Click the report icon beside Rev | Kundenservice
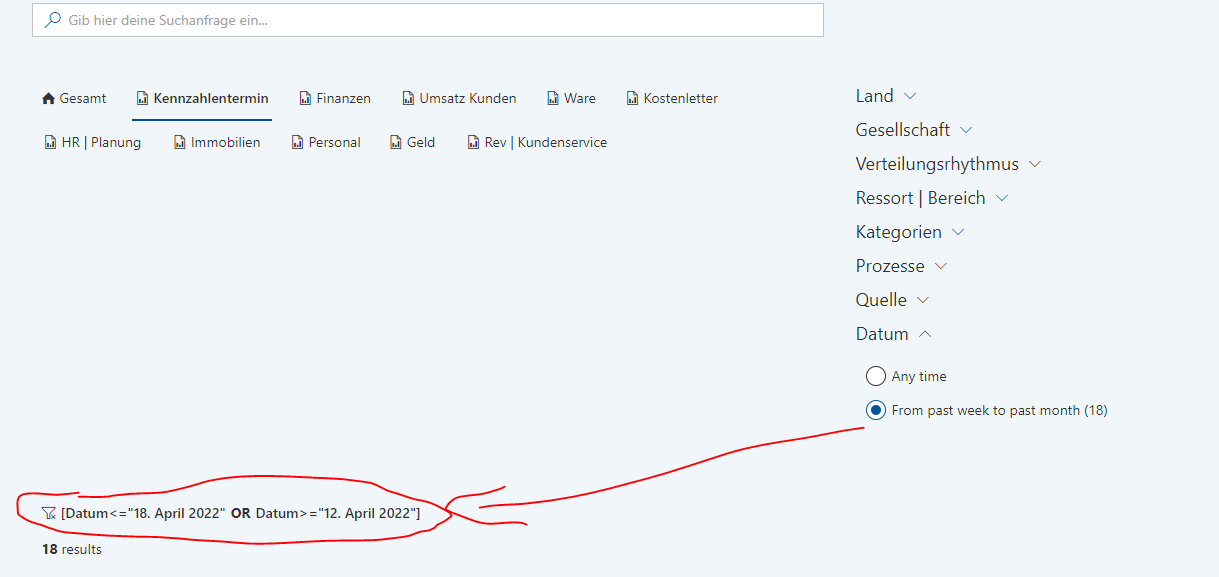This screenshot has height=577, width=1219. pos(474,142)
